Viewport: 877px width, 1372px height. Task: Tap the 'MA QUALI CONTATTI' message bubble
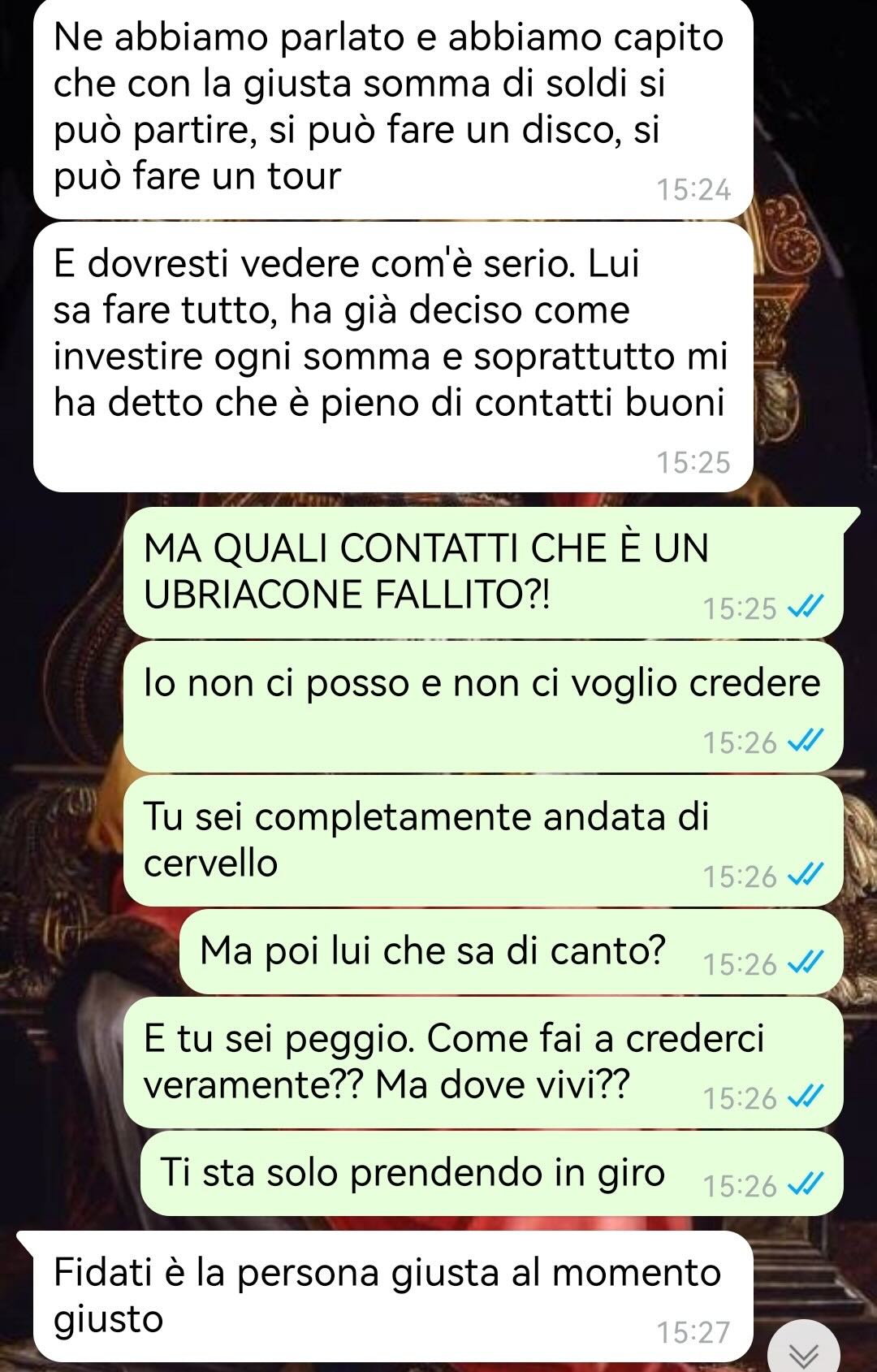point(483,572)
